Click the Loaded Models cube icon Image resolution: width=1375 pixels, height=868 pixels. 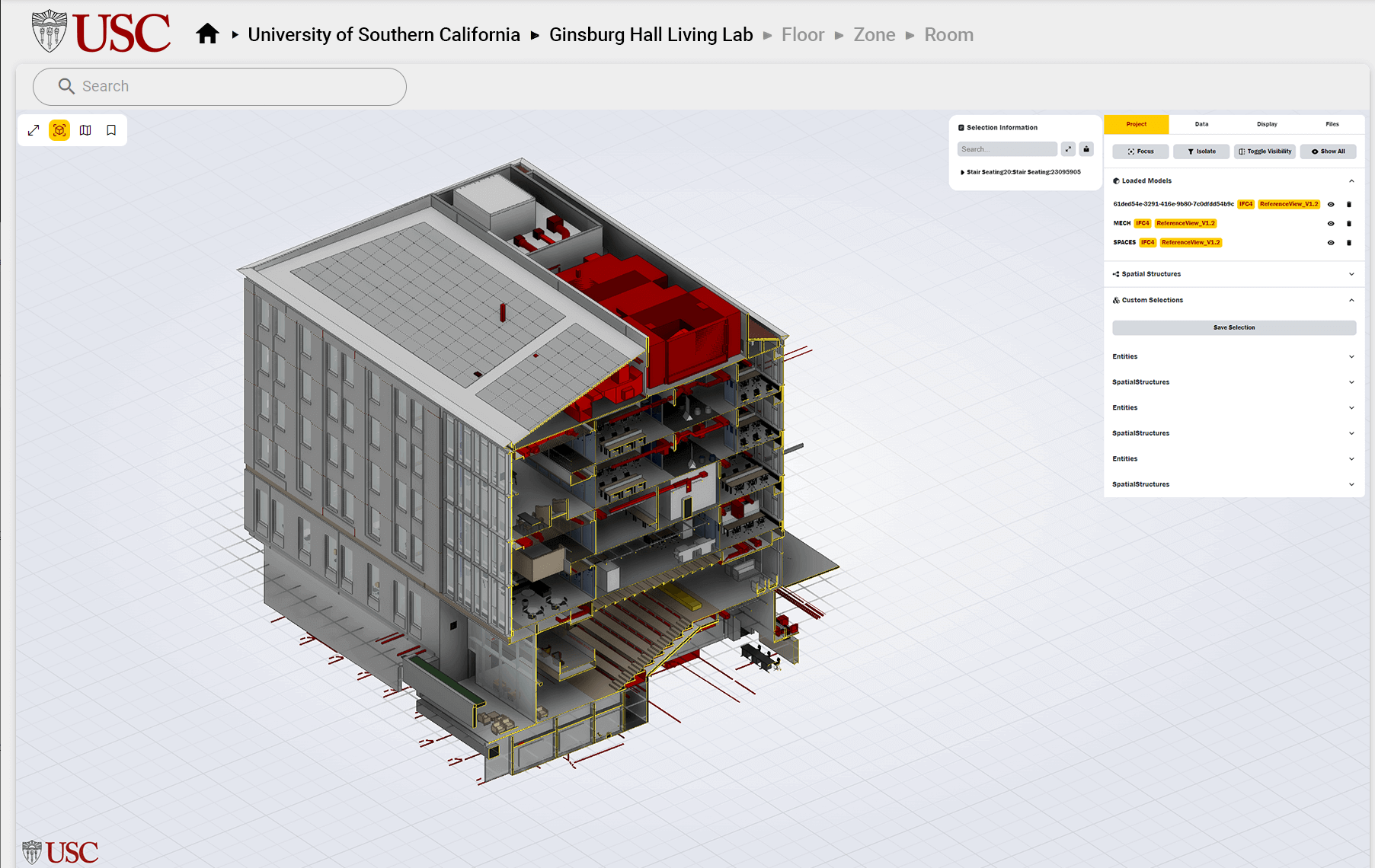(1116, 181)
